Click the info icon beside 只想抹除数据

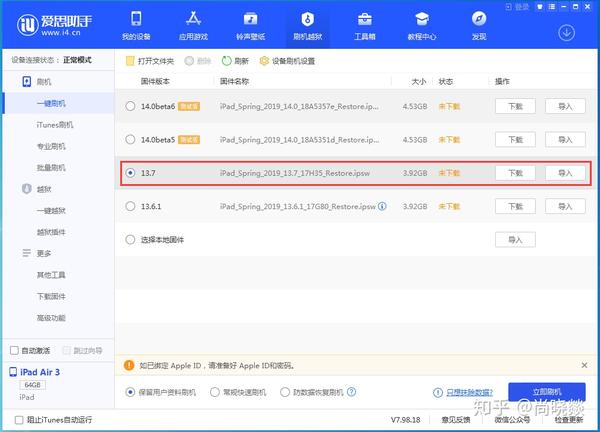pos(438,392)
